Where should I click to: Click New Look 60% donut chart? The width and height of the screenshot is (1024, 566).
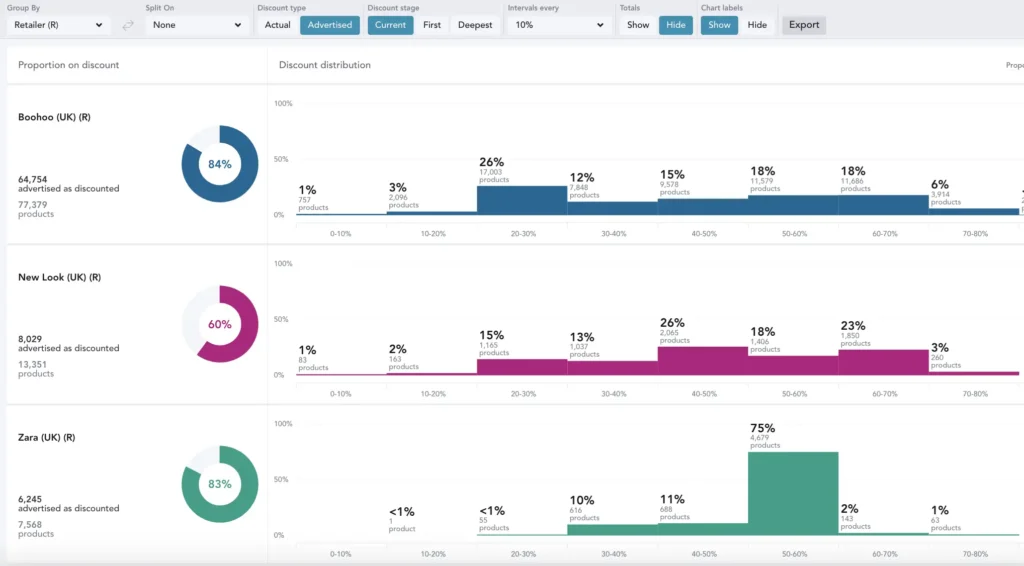point(220,324)
